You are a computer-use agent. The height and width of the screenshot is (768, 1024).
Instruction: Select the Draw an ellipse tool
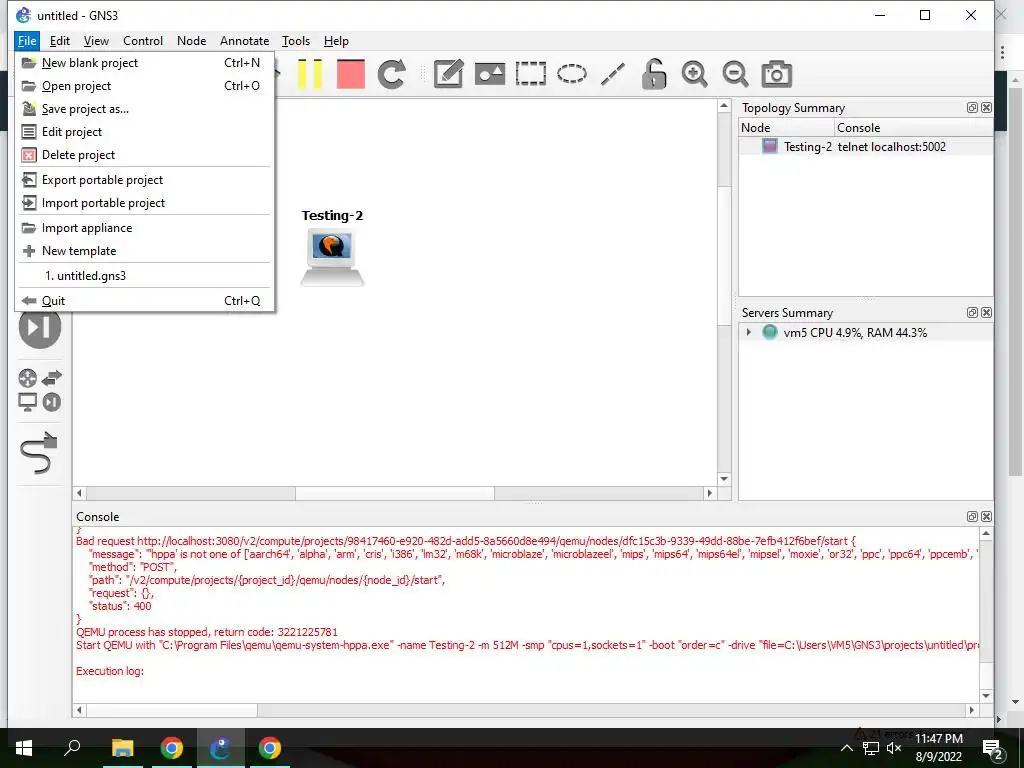(x=571, y=74)
